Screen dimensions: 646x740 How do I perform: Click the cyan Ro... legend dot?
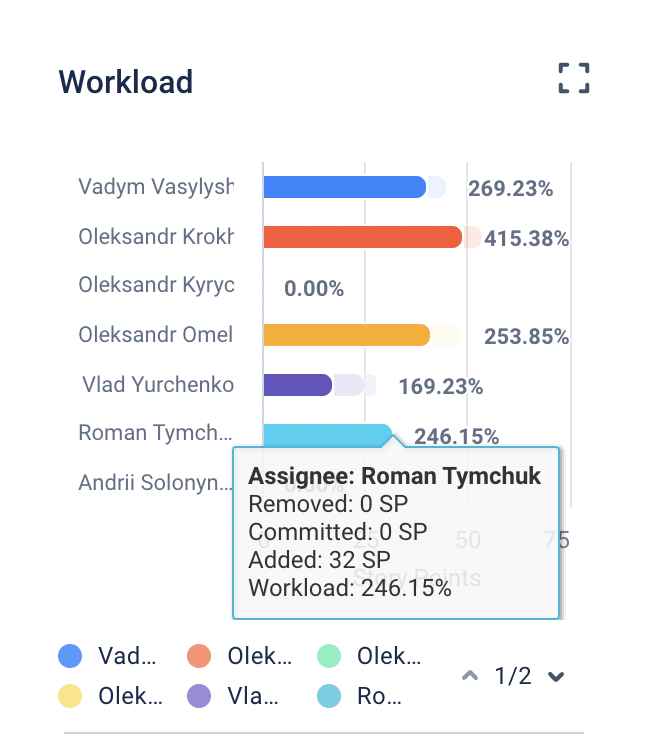coord(329,696)
